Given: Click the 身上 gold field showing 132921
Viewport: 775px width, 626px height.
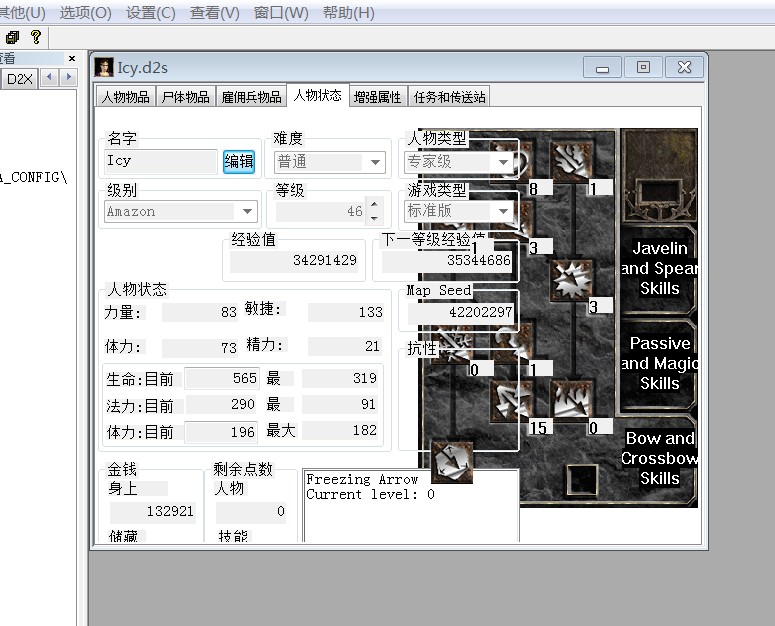Looking at the screenshot, I should click(153, 511).
